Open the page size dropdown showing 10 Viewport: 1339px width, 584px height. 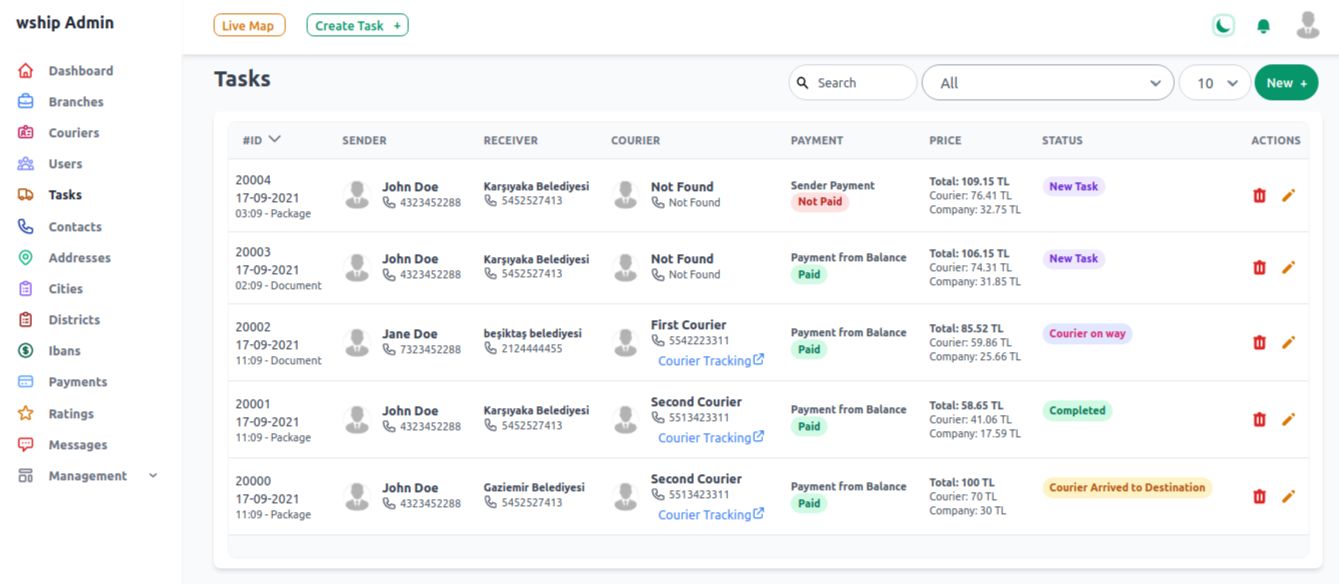(x=1214, y=83)
